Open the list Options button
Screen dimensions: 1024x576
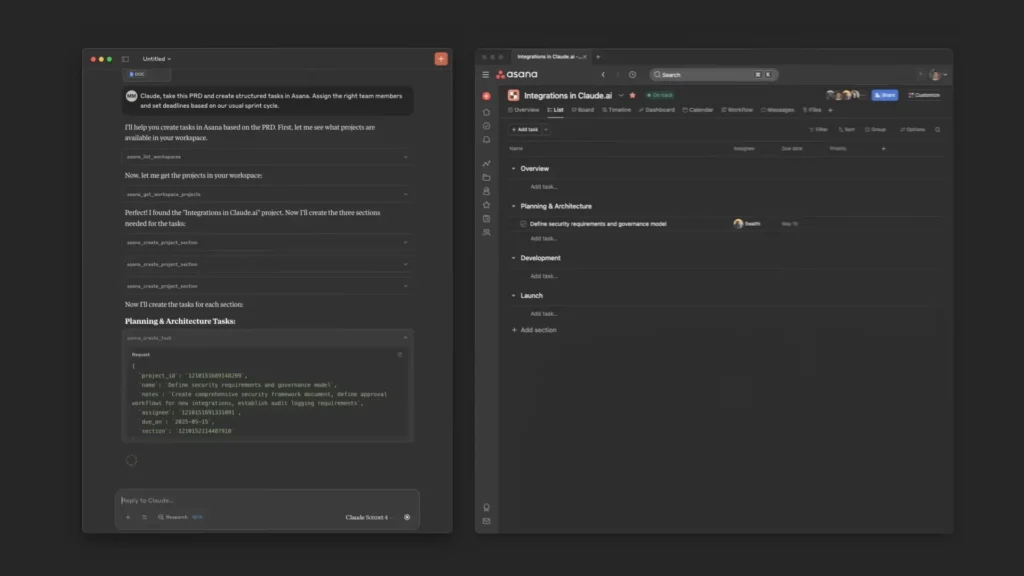click(x=912, y=129)
